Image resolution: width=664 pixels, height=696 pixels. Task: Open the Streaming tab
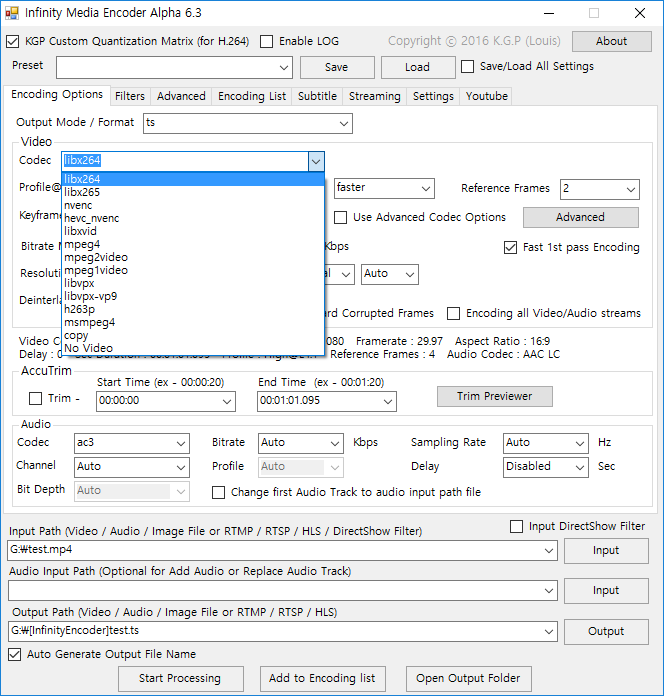[374, 96]
